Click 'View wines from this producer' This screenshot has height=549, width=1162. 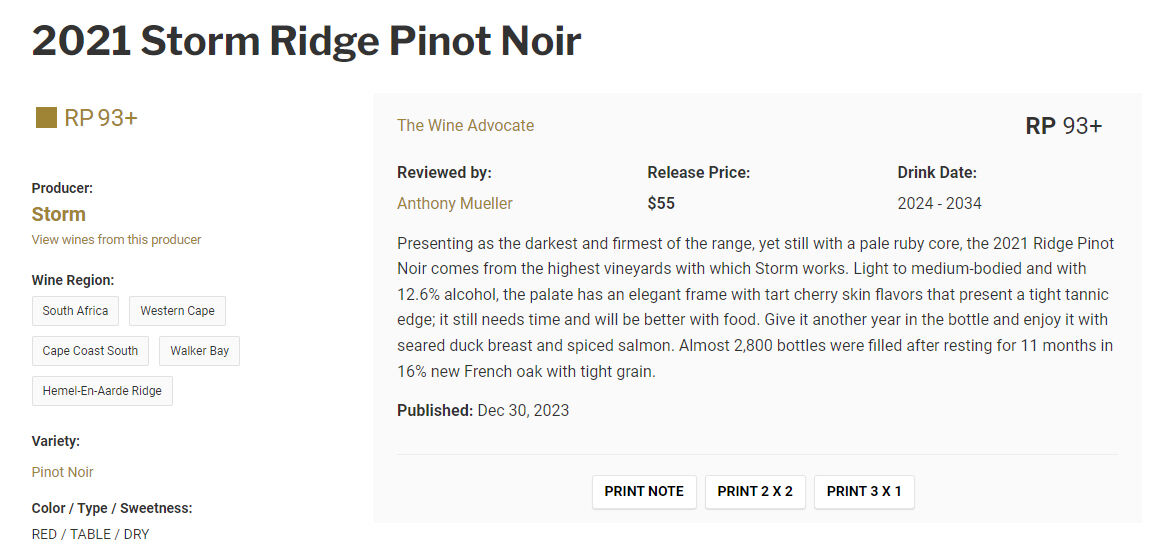pyautogui.click(x=116, y=240)
